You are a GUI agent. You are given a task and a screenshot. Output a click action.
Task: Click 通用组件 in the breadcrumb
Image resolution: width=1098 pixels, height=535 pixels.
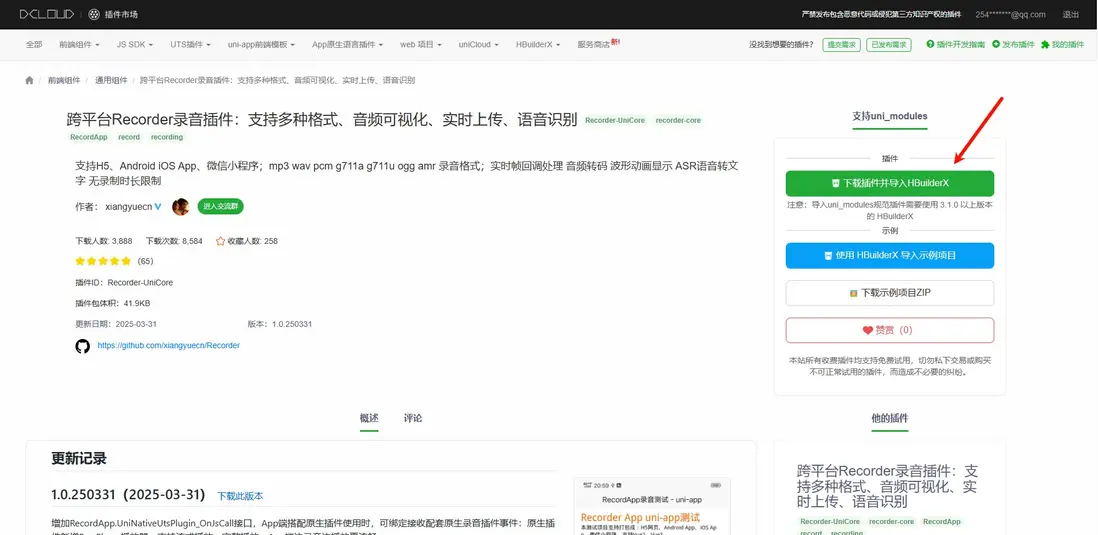point(111,81)
